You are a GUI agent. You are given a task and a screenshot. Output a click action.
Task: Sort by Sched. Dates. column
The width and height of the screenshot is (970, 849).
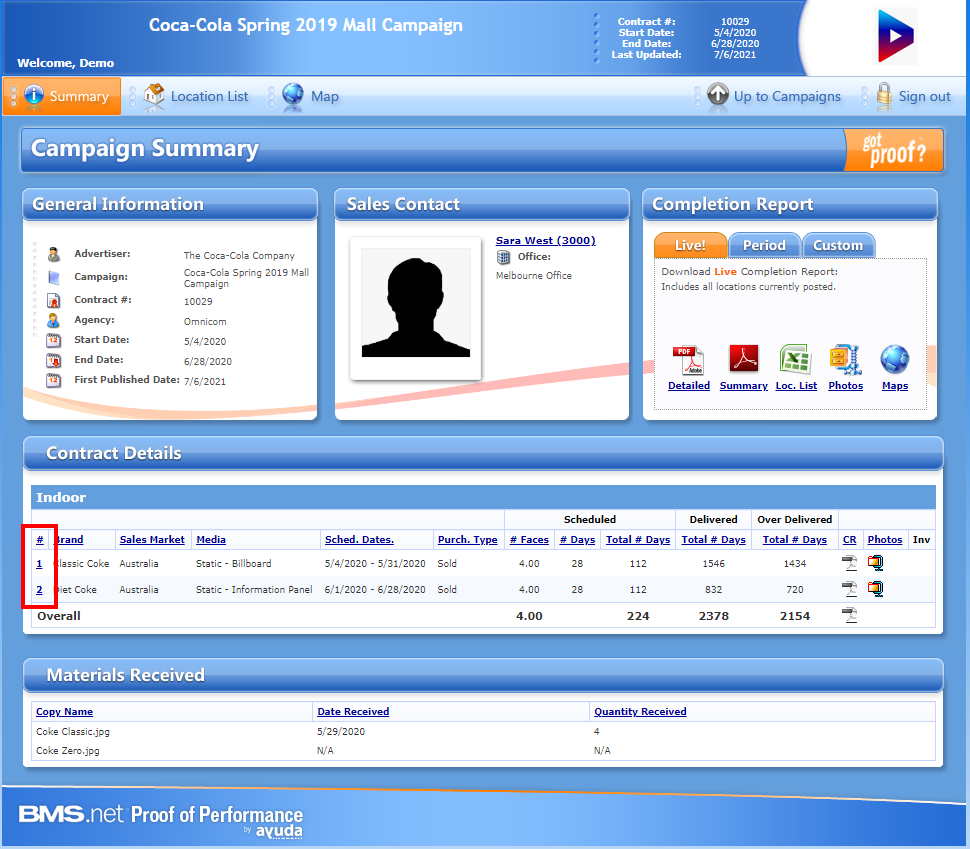click(359, 540)
